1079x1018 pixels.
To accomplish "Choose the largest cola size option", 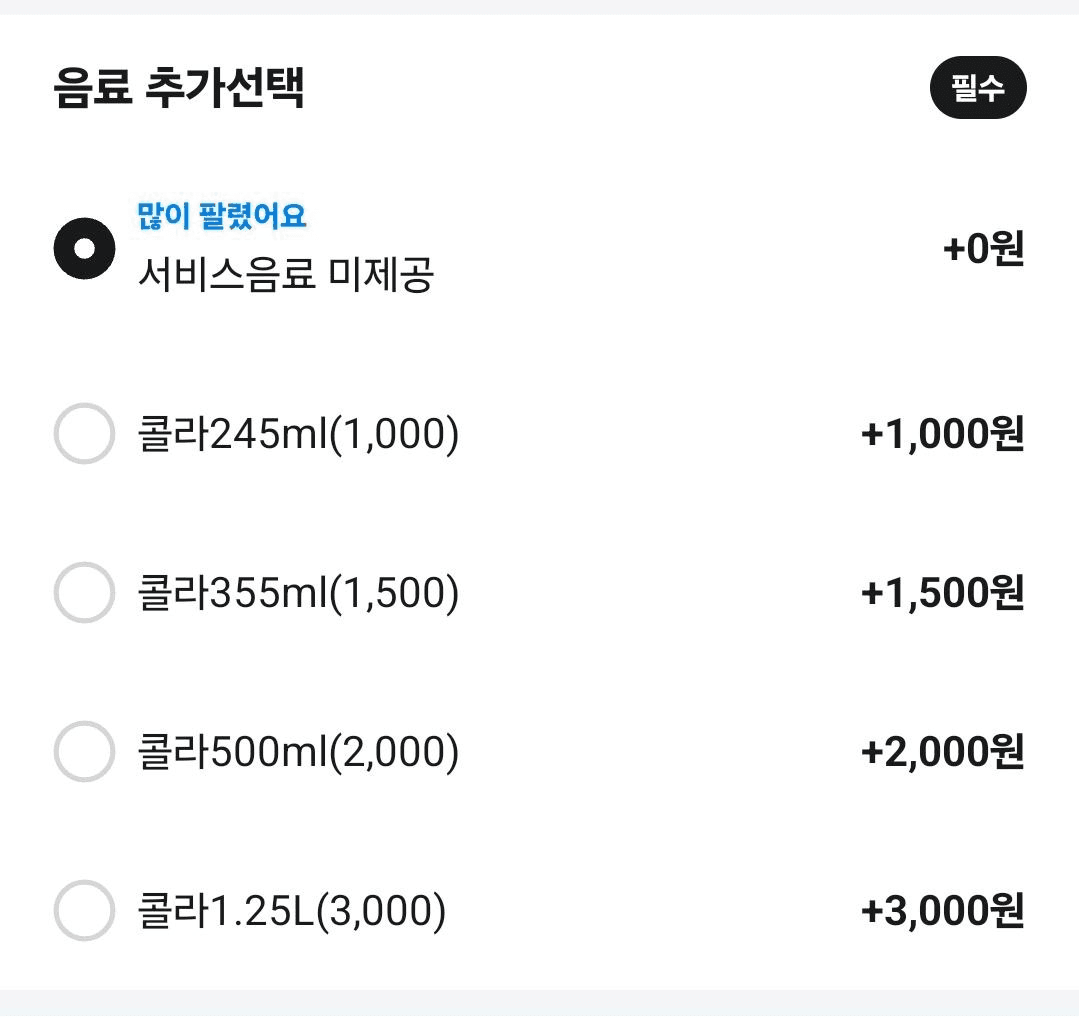I will tap(84, 910).
